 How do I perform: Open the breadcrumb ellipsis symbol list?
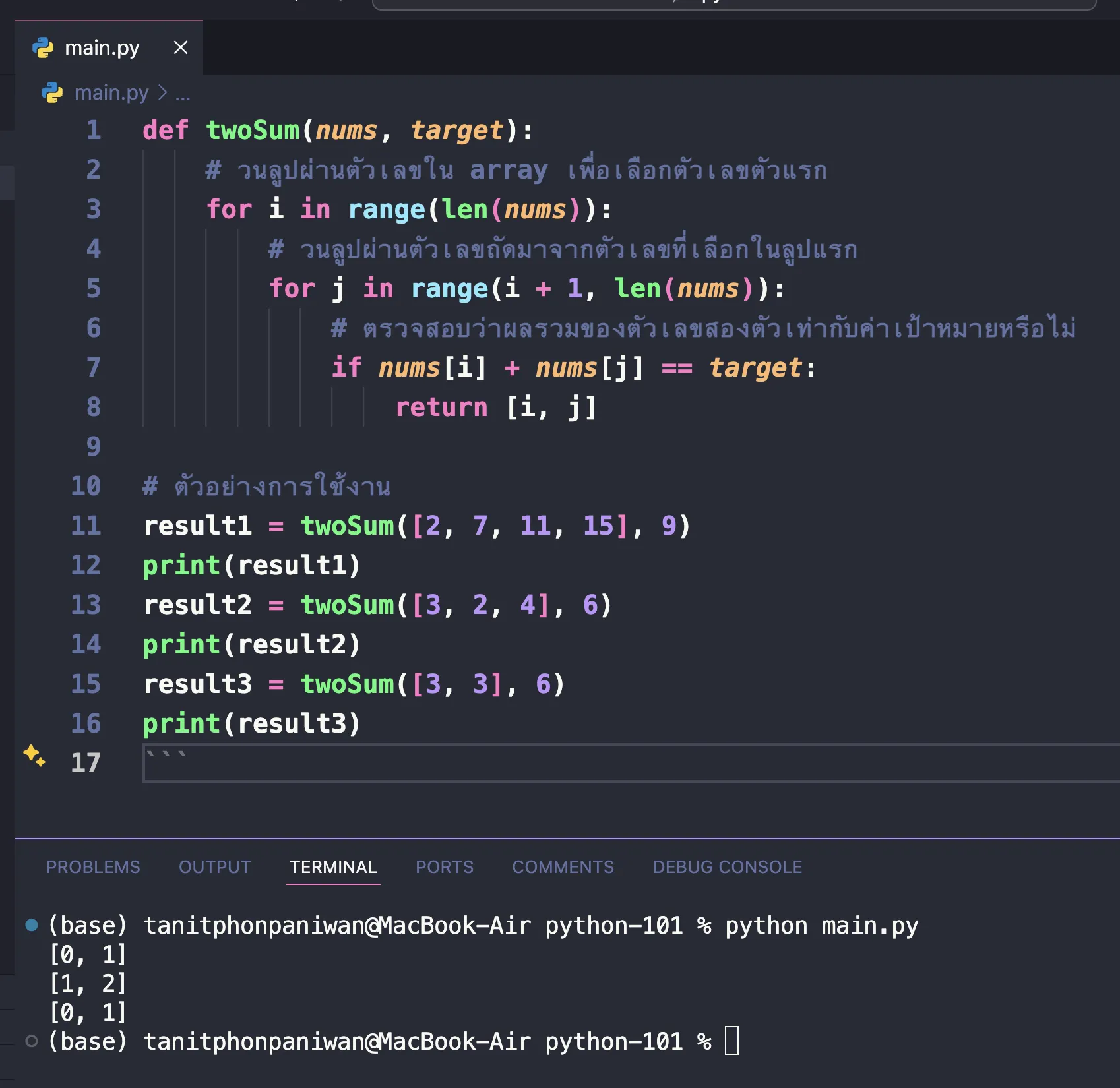coord(183,95)
